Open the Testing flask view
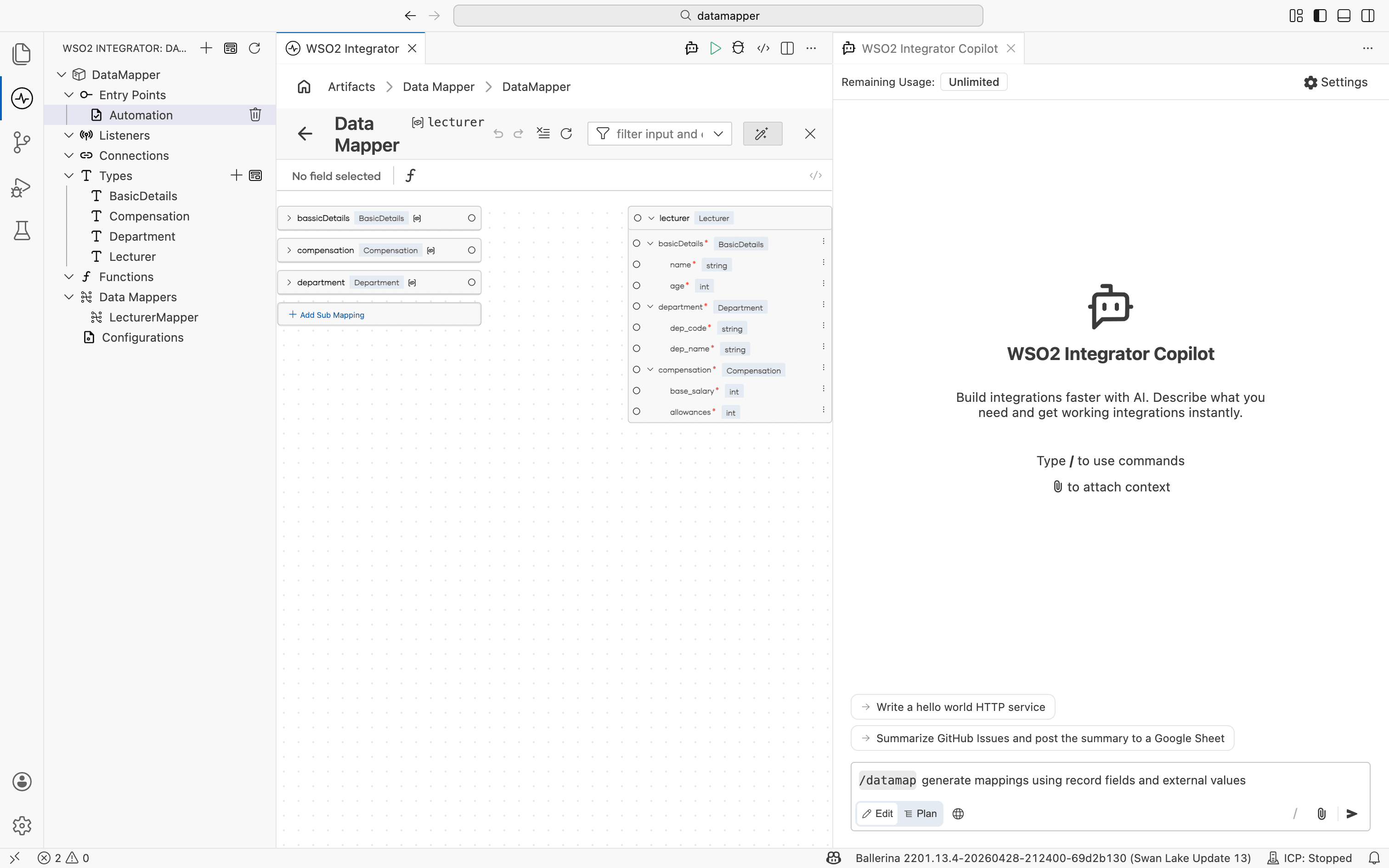Image resolution: width=1389 pixels, height=868 pixels. point(22,231)
